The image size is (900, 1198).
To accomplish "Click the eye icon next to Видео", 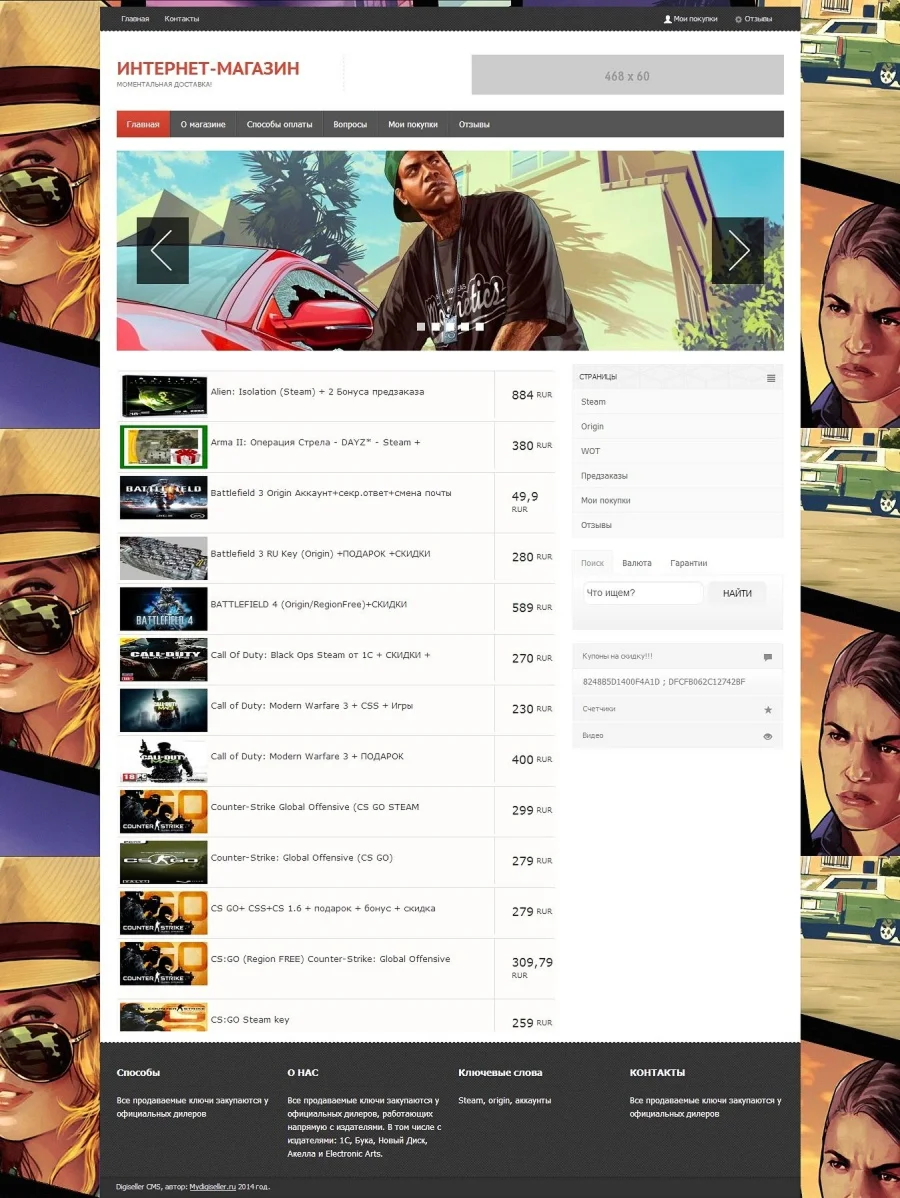I will pyautogui.click(x=767, y=736).
